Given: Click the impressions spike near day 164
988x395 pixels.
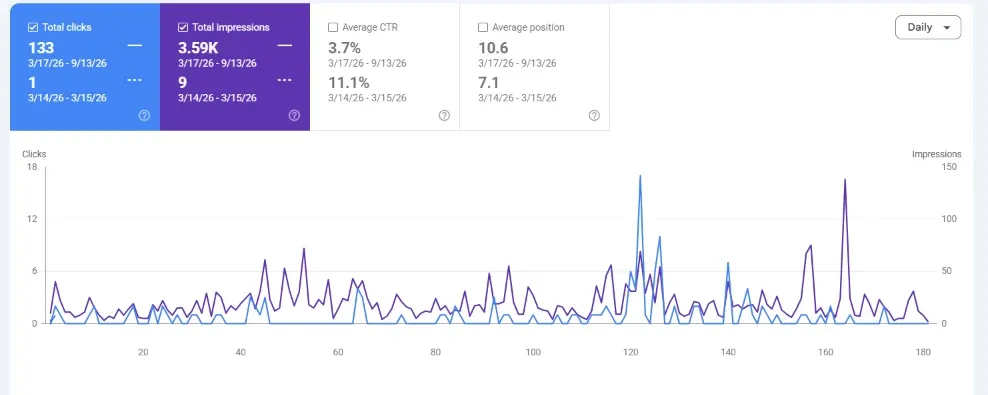Looking at the screenshot, I should click(845, 180).
